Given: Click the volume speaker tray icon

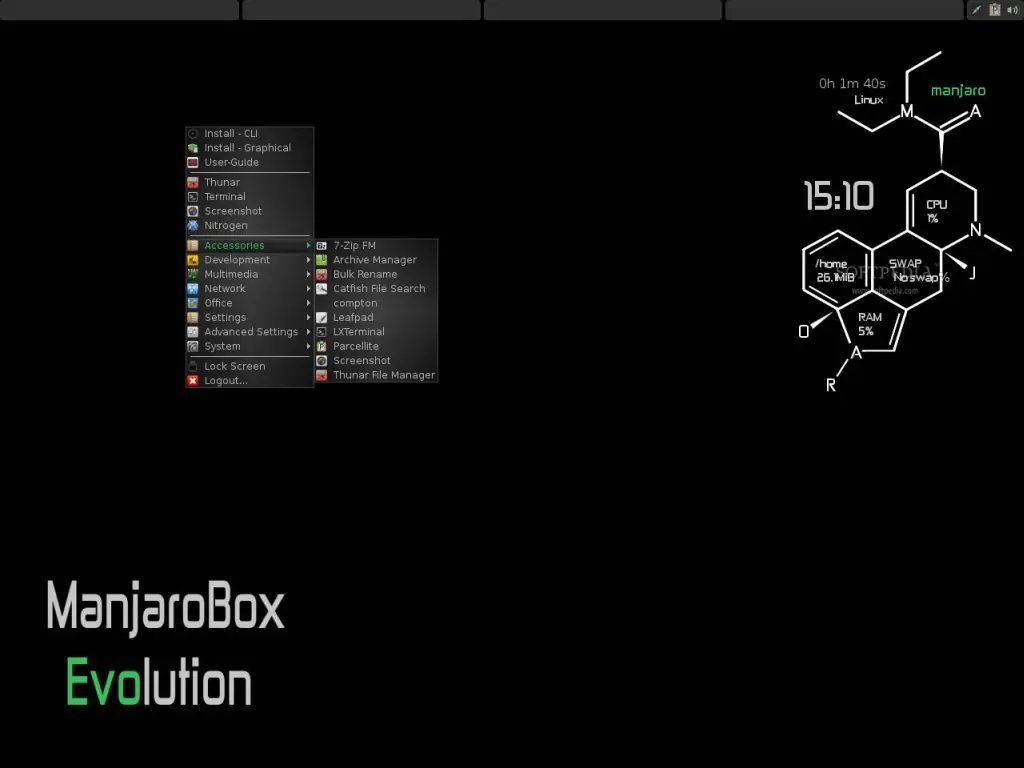Looking at the screenshot, I should click(x=1012, y=10).
